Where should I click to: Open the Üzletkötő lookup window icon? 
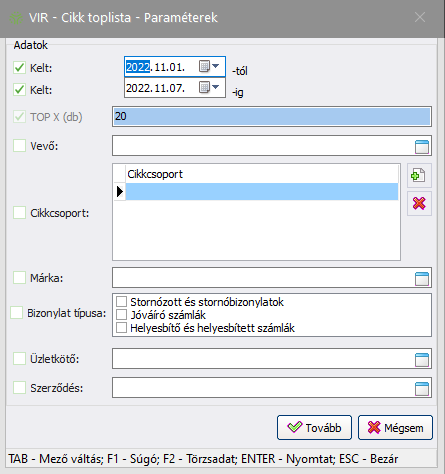click(422, 360)
